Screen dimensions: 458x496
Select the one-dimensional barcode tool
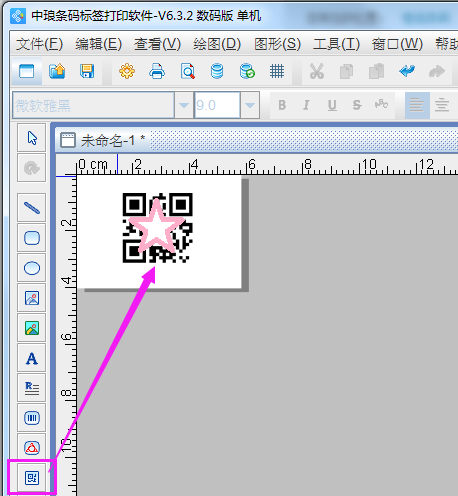[x=32, y=418]
